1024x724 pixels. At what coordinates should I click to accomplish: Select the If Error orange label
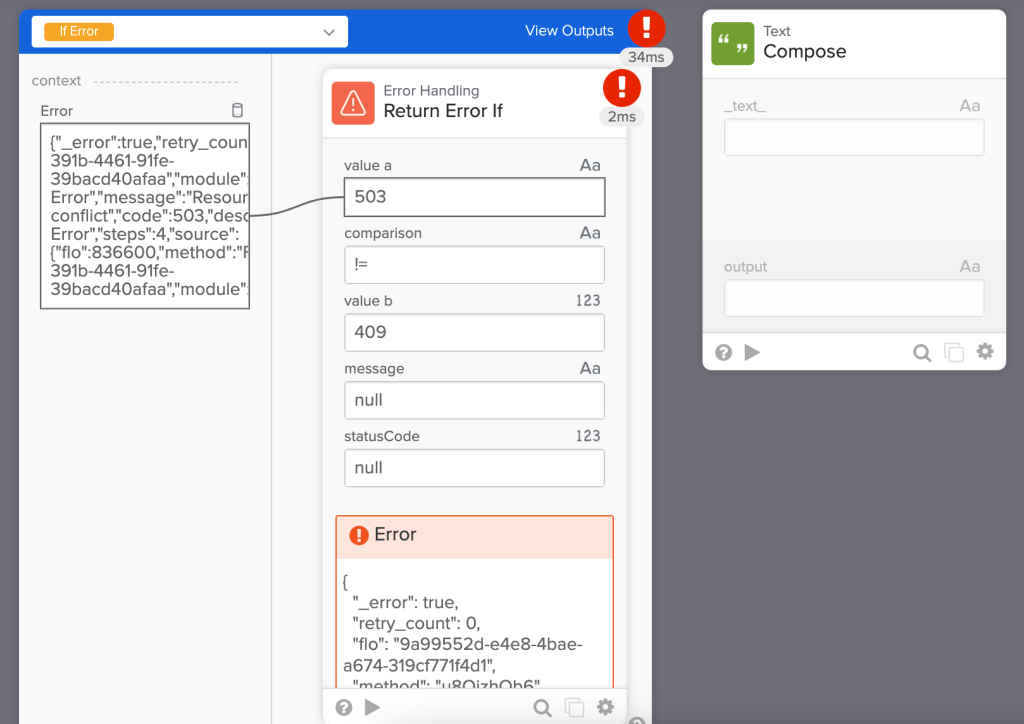[x=79, y=32]
